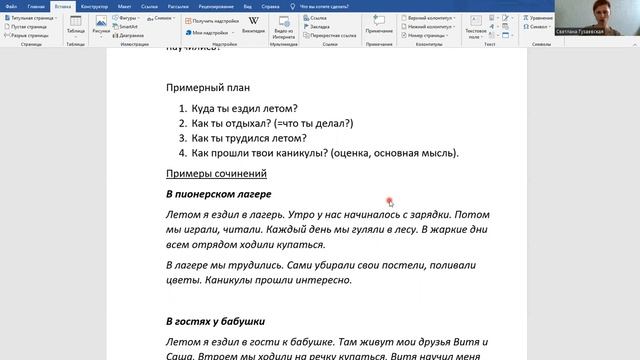The width and height of the screenshot is (640, 360).
Task: Insert WordArt styled text
Action: click(493, 27)
